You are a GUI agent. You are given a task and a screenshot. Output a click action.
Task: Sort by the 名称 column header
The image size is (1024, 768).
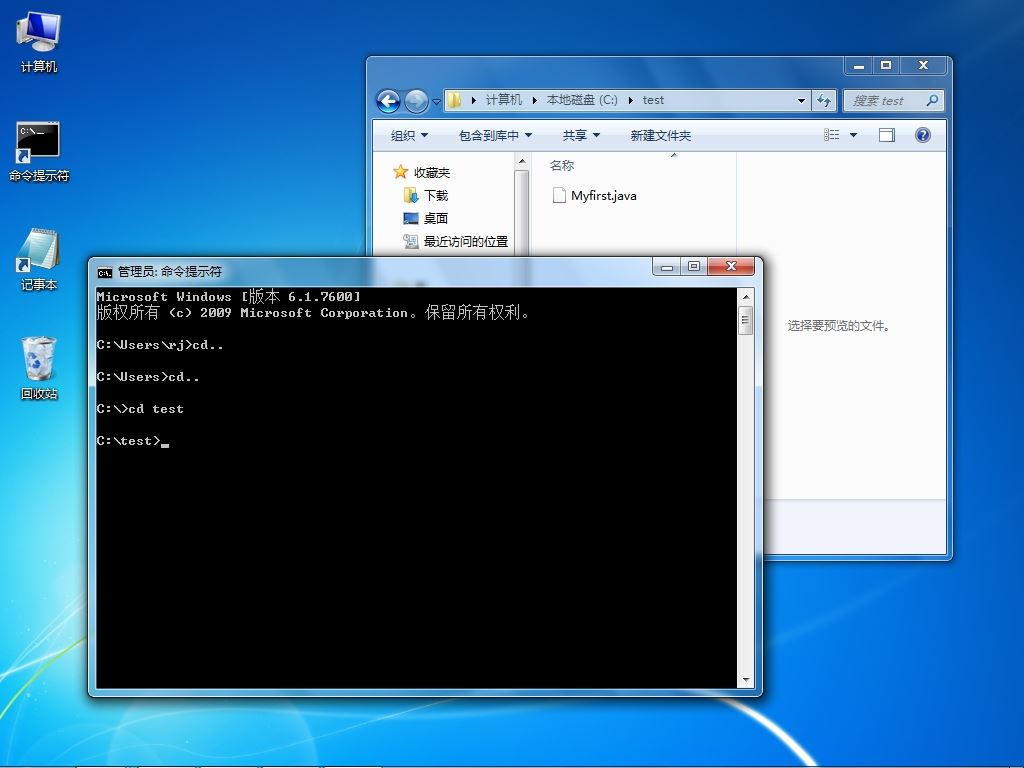tap(562, 166)
